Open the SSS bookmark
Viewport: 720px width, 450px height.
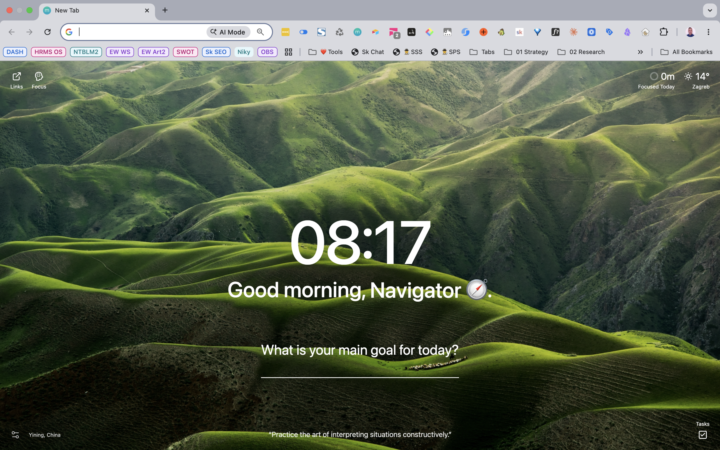click(x=407, y=52)
